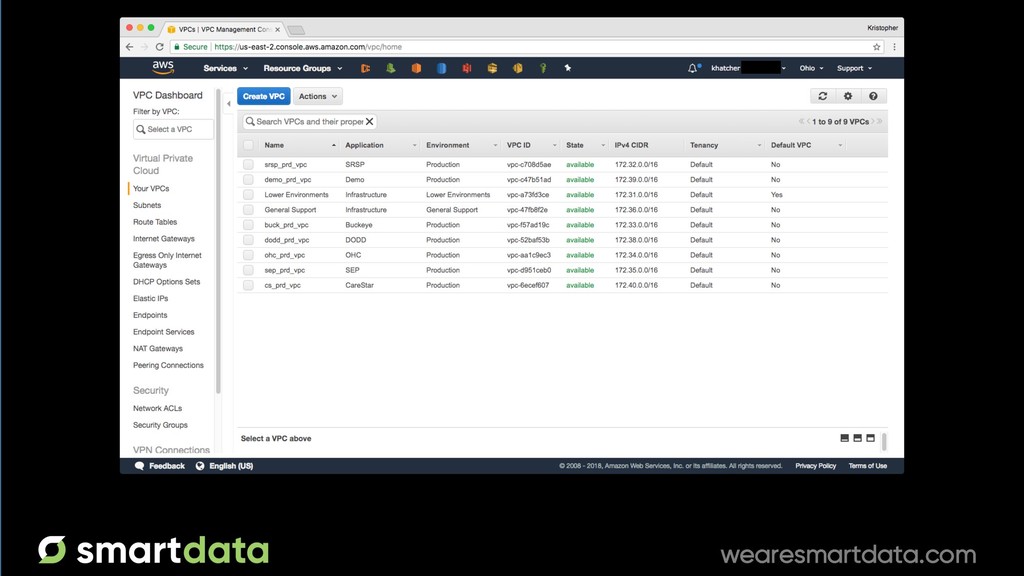1024x576 pixels.
Task: Open Route Tables in the sidebar
Action: (155, 222)
